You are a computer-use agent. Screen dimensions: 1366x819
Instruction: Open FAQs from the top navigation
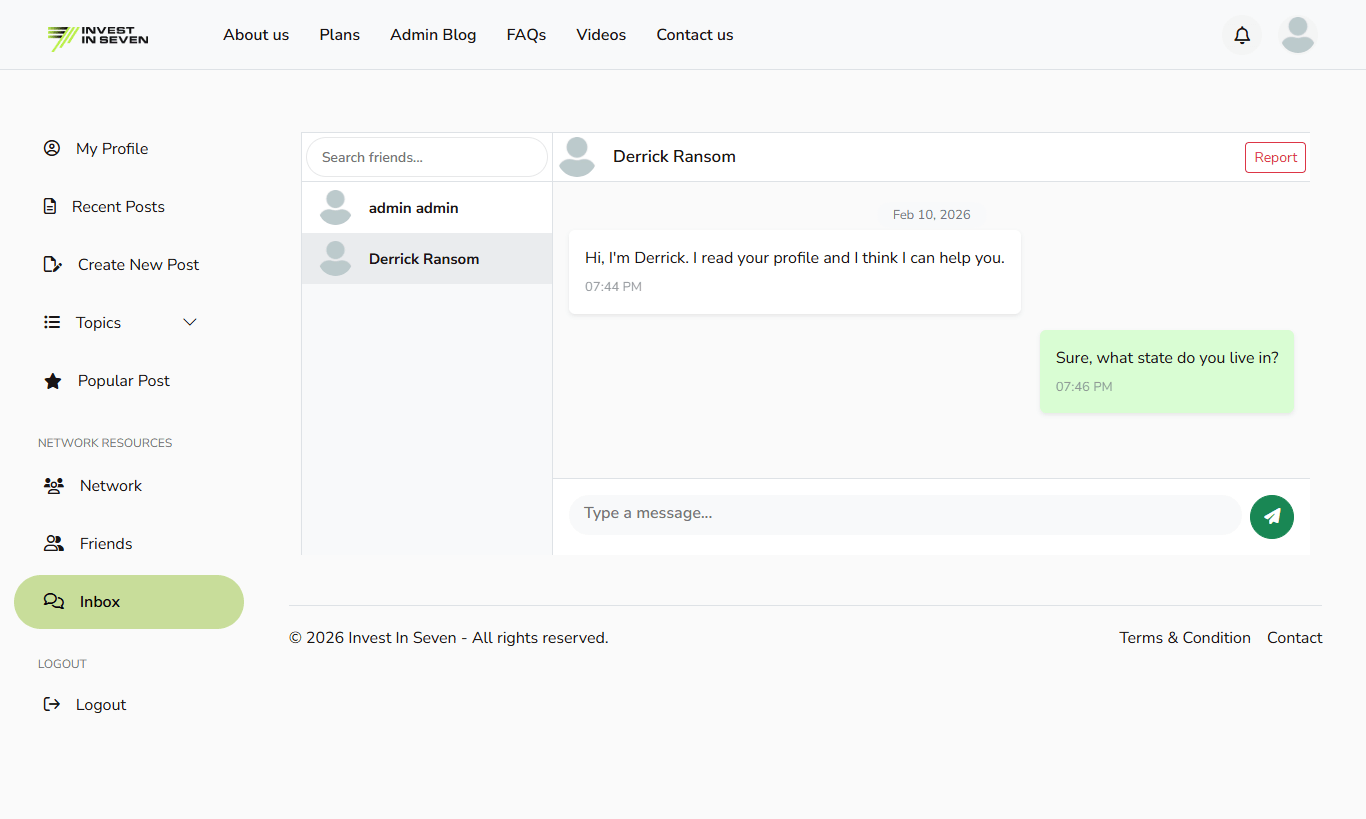tap(526, 35)
